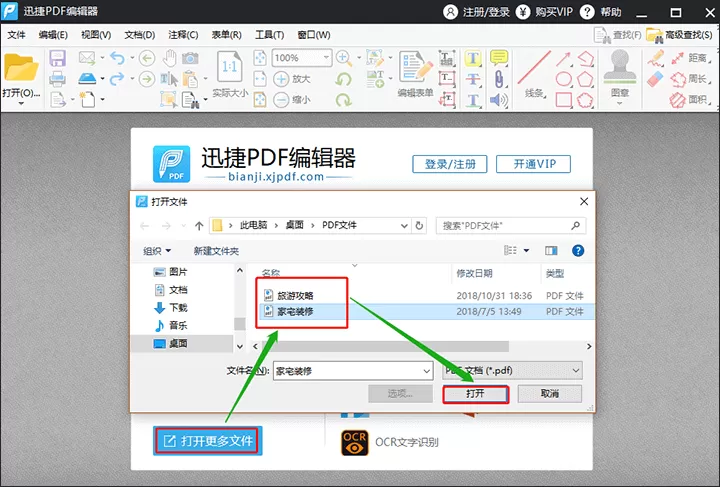The height and width of the screenshot is (487, 720).
Task: Open the 文件 menu
Action: [17, 35]
